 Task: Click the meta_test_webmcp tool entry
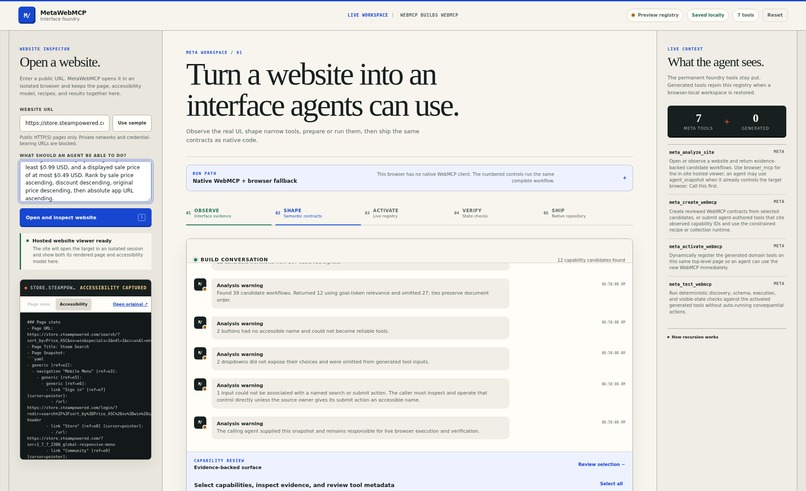[726, 298]
